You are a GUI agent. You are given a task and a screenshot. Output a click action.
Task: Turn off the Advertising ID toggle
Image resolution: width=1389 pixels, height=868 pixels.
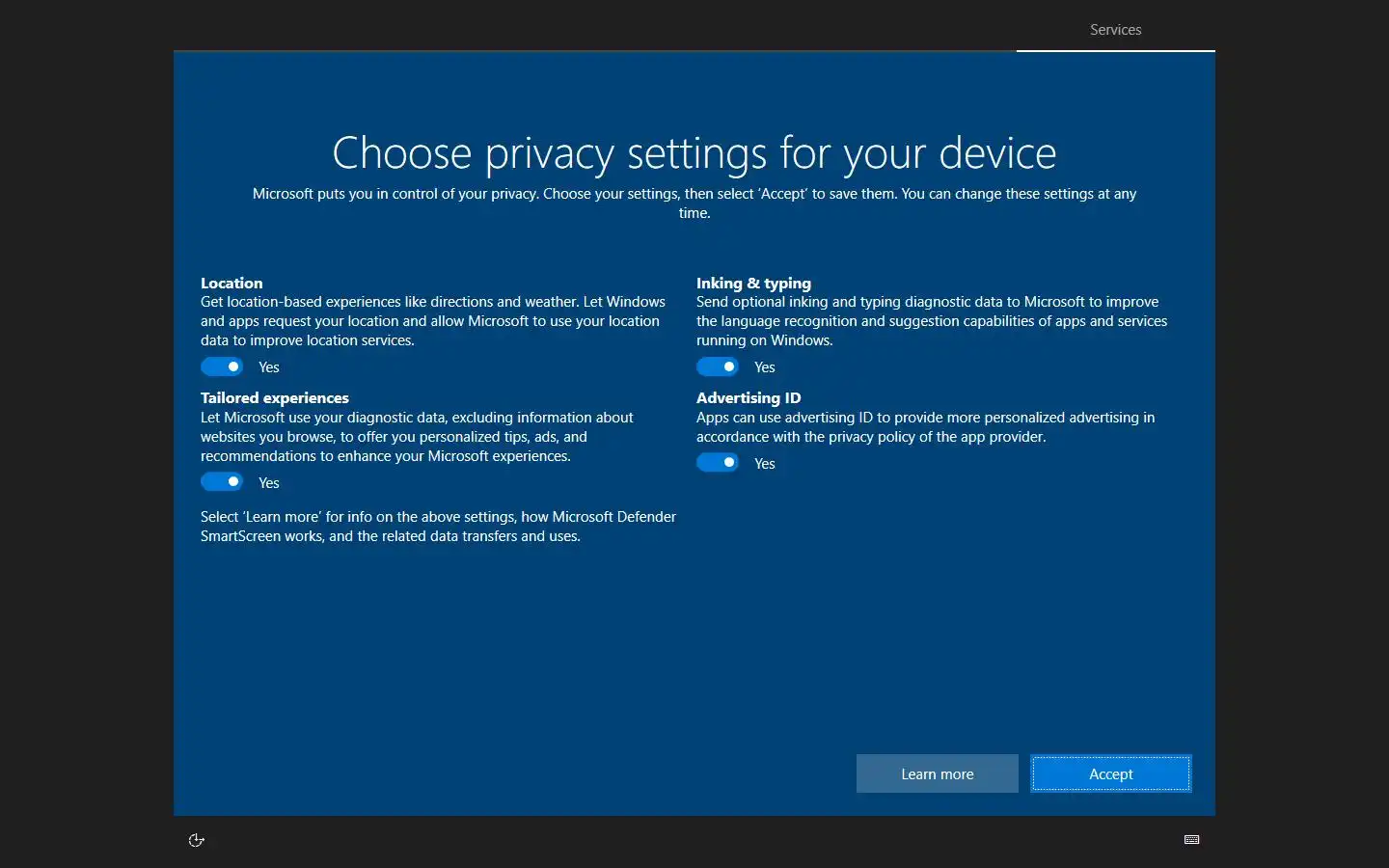pos(718,463)
